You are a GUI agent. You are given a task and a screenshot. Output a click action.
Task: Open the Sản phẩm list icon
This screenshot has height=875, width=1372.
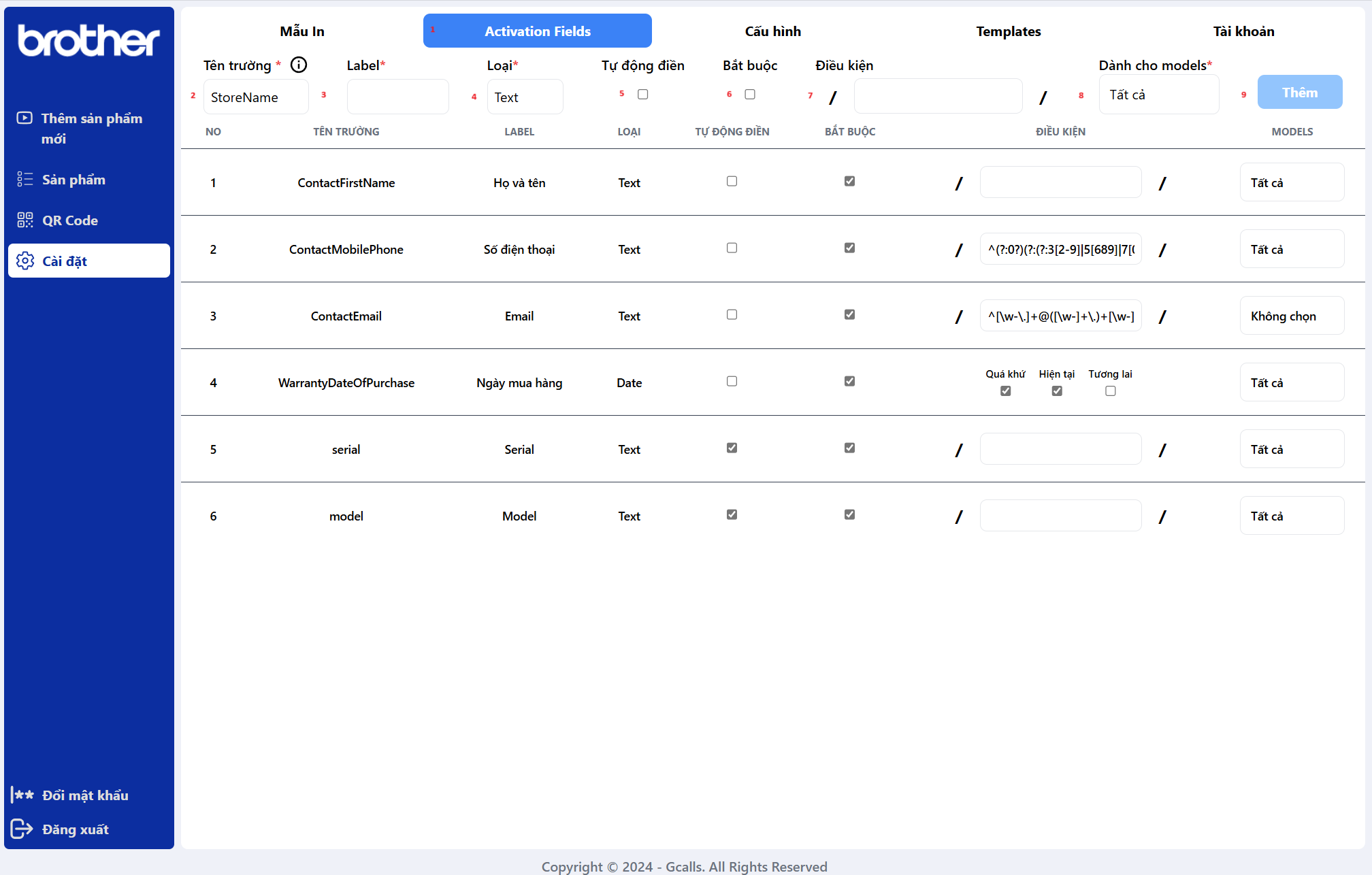coord(24,180)
